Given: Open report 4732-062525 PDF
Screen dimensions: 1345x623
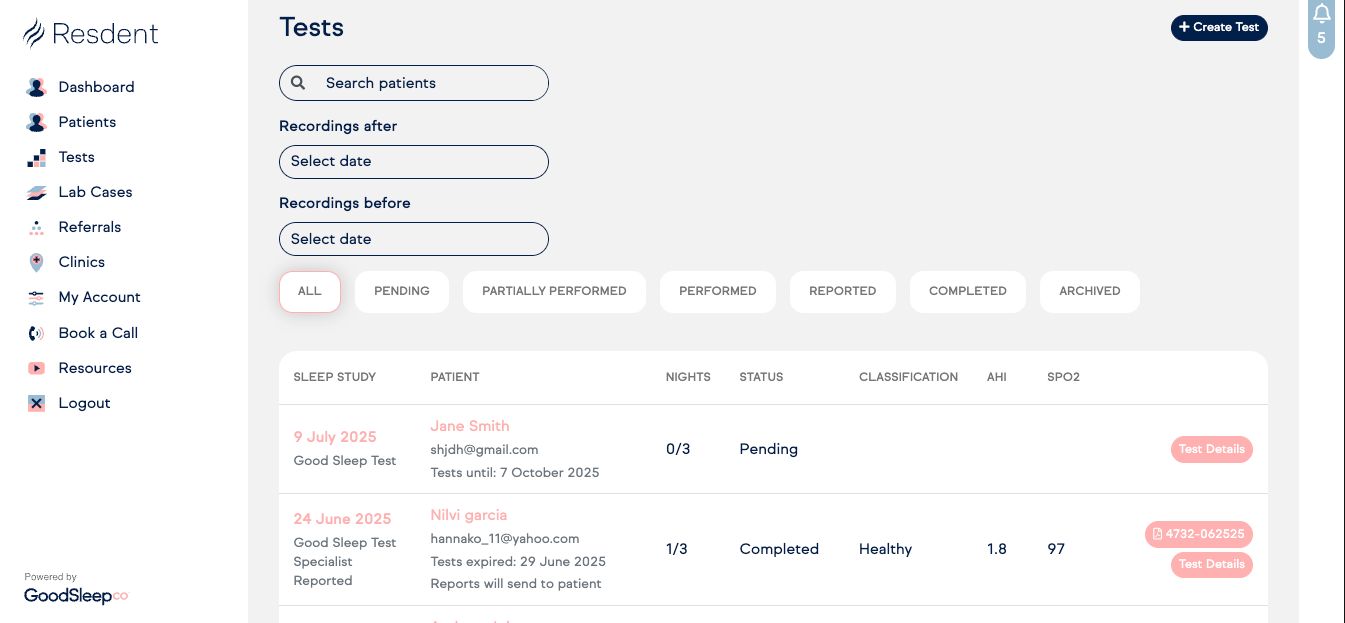Looking at the screenshot, I should [1198, 534].
